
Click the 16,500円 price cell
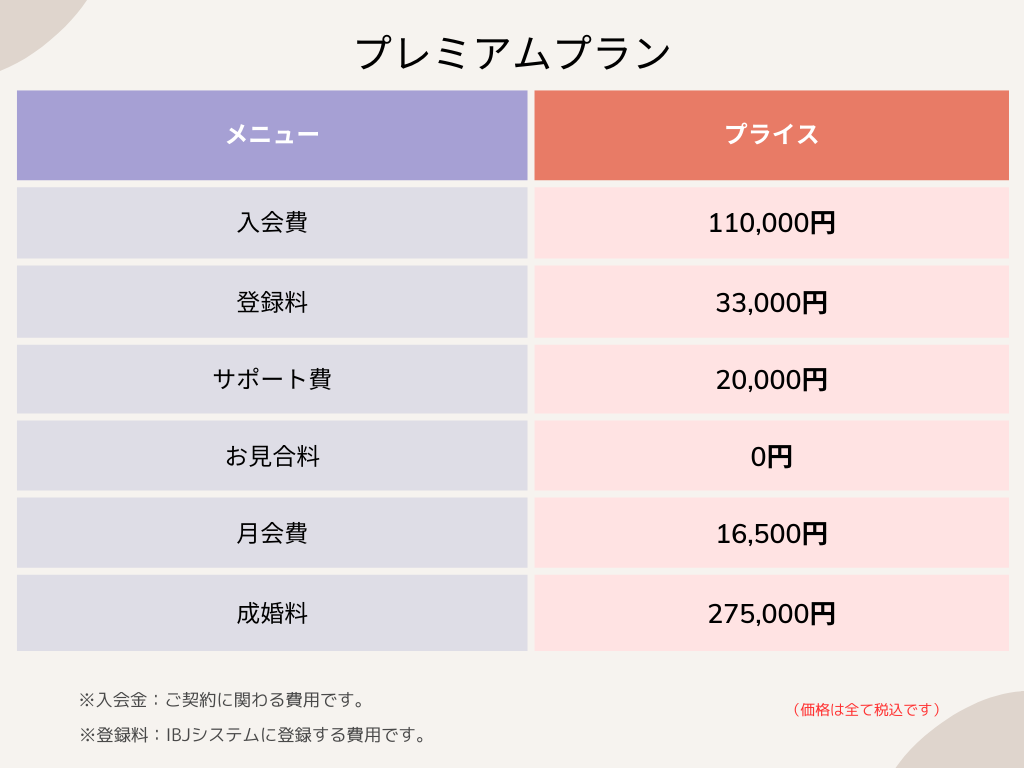click(x=771, y=533)
